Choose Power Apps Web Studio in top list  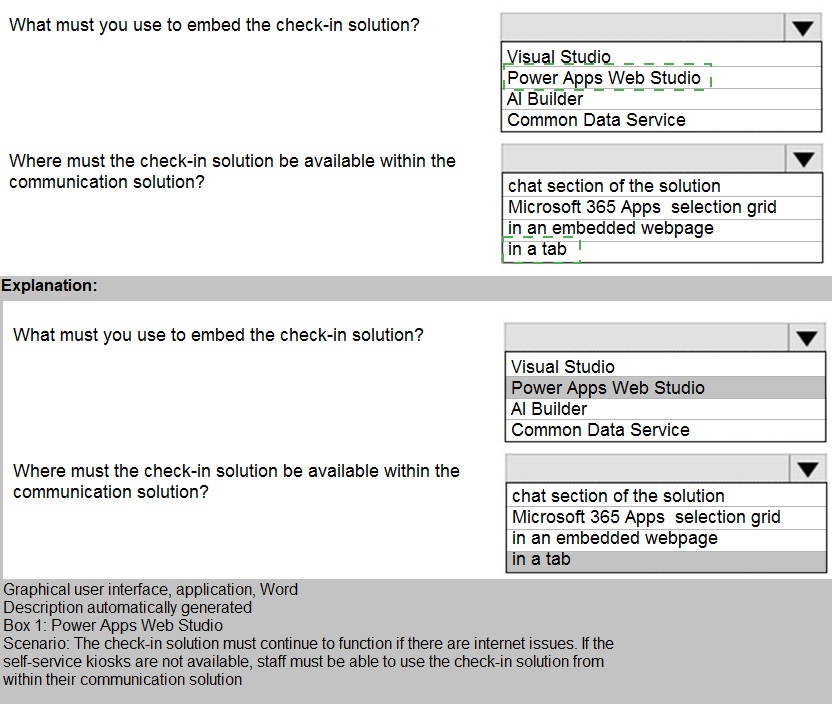coord(604,78)
